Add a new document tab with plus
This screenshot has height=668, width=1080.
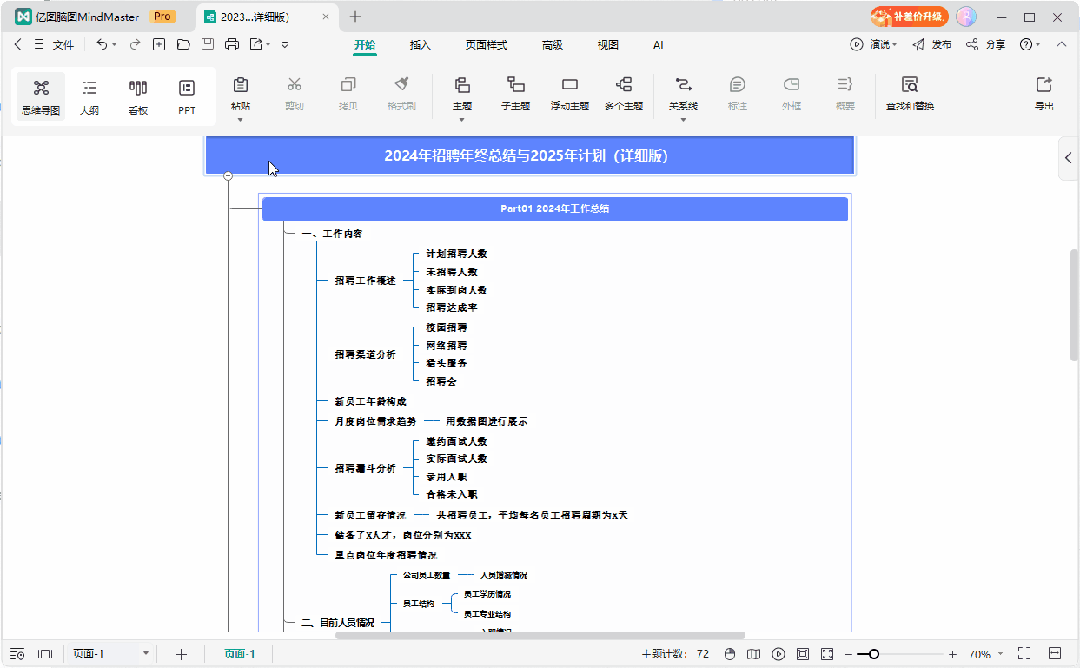(x=355, y=17)
